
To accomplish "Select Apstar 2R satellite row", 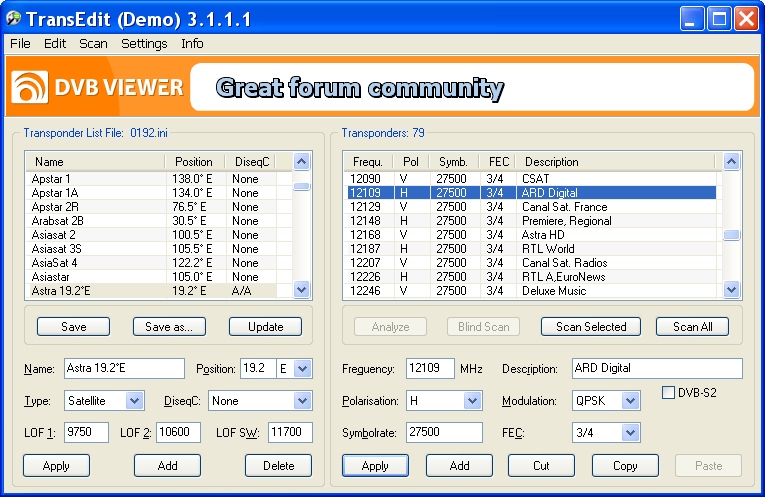I will (x=159, y=207).
